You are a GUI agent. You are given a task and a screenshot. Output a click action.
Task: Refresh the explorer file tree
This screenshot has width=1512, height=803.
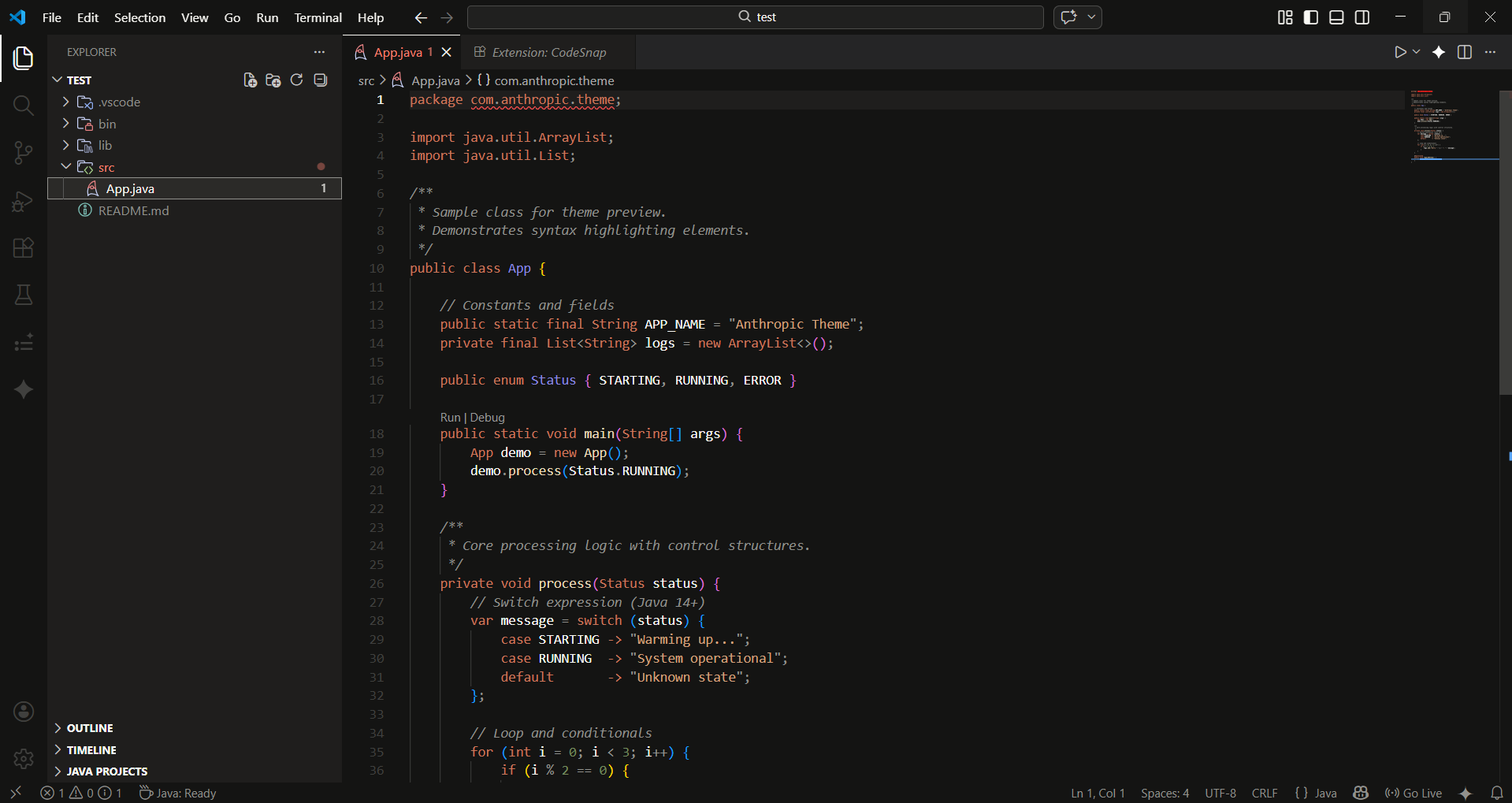(x=296, y=80)
